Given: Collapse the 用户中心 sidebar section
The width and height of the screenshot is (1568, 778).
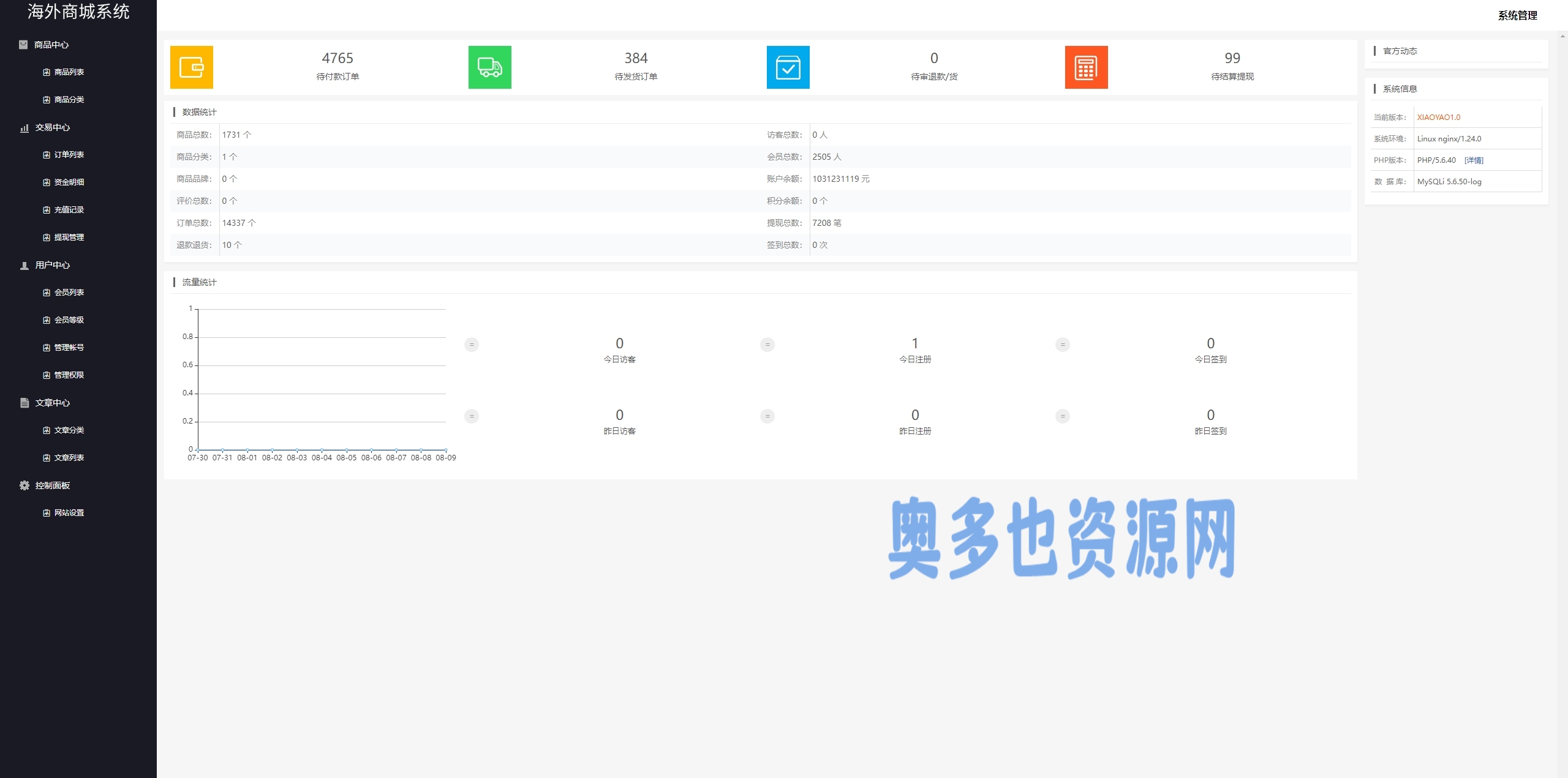Looking at the screenshot, I should (x=53, y=265).
